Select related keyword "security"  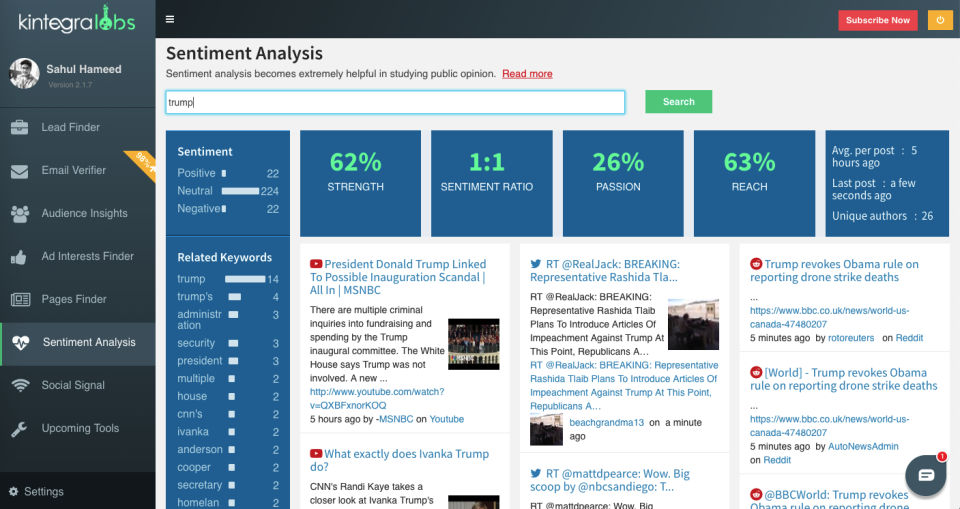click(x=196, y=343)
